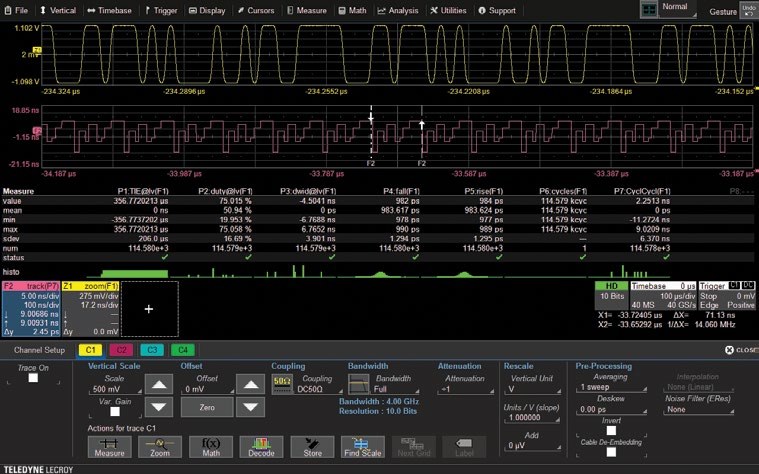Open the Timebase descriptor box
The image size is (759, 474).
click(x=663, y=295)
